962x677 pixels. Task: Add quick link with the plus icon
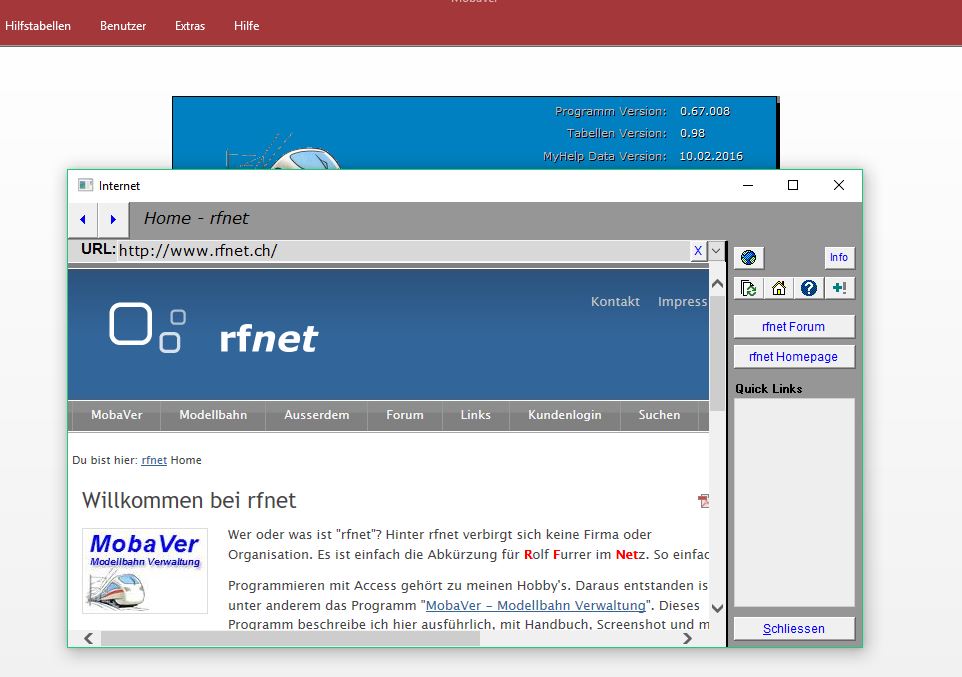coord(839,288)
